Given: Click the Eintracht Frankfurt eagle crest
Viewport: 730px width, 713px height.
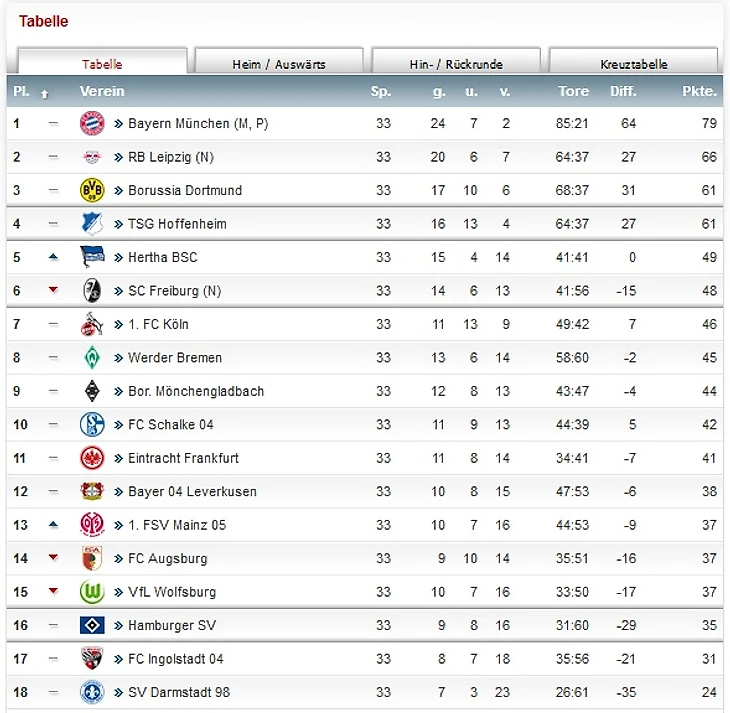Looking at the screenshot, I should 92,458.
